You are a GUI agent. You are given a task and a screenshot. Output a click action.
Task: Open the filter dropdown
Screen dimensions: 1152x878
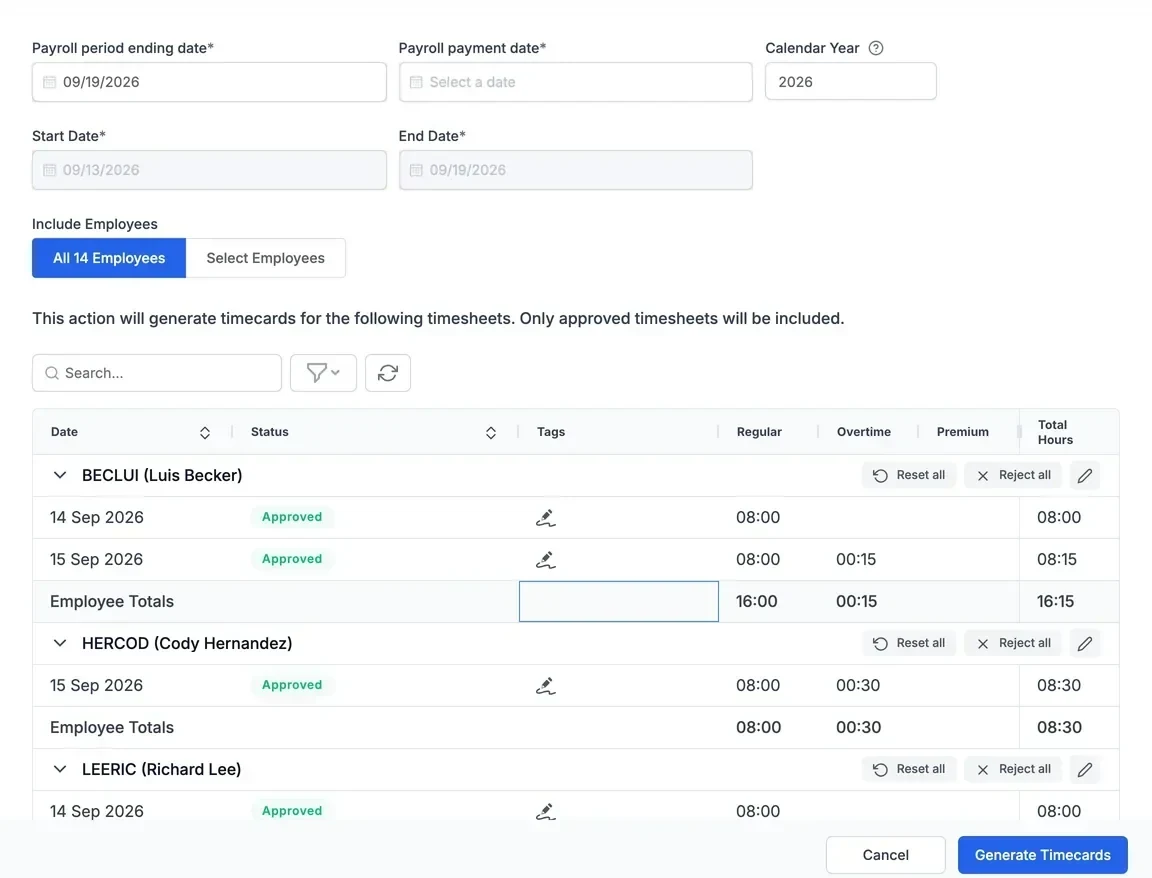pos(323,373)
